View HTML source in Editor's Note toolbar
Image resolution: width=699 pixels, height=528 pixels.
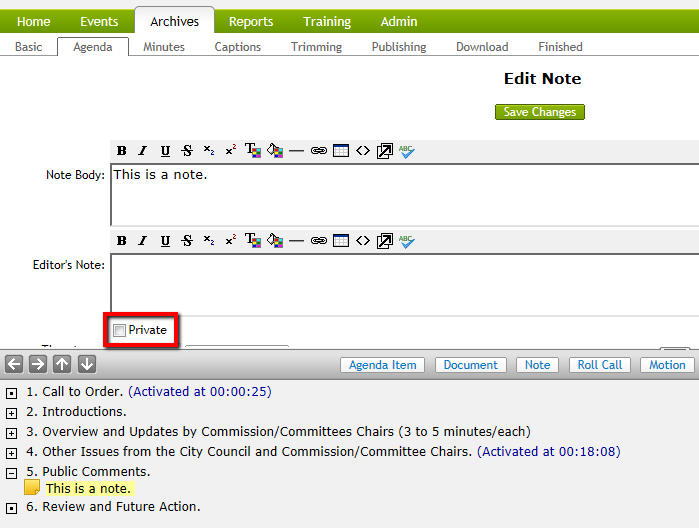363,241
